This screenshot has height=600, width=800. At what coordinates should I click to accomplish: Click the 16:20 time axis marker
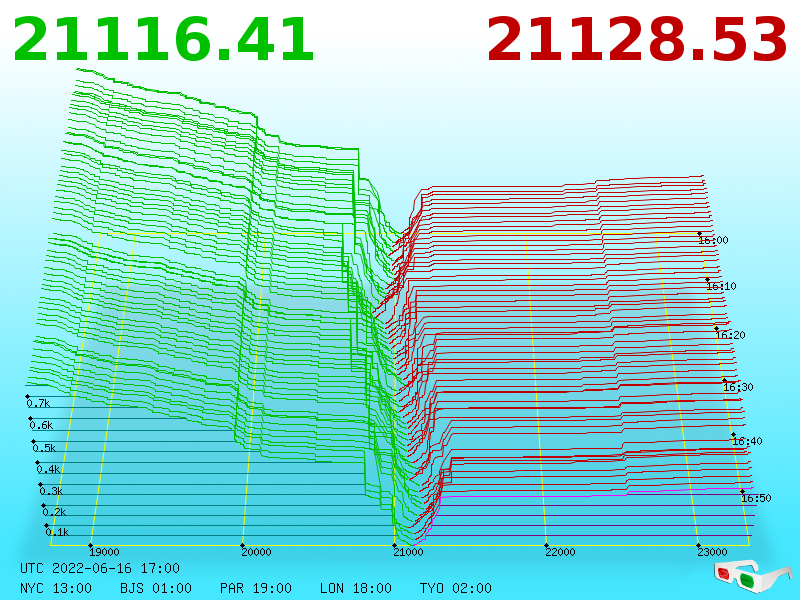[x=731, y=335]
